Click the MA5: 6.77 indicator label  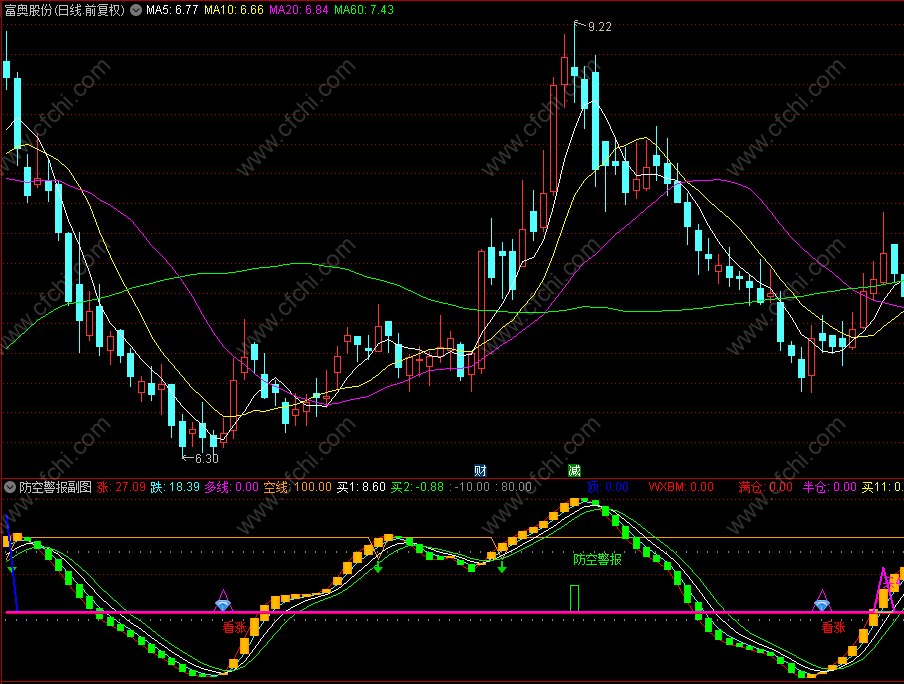tap(172, 10)
